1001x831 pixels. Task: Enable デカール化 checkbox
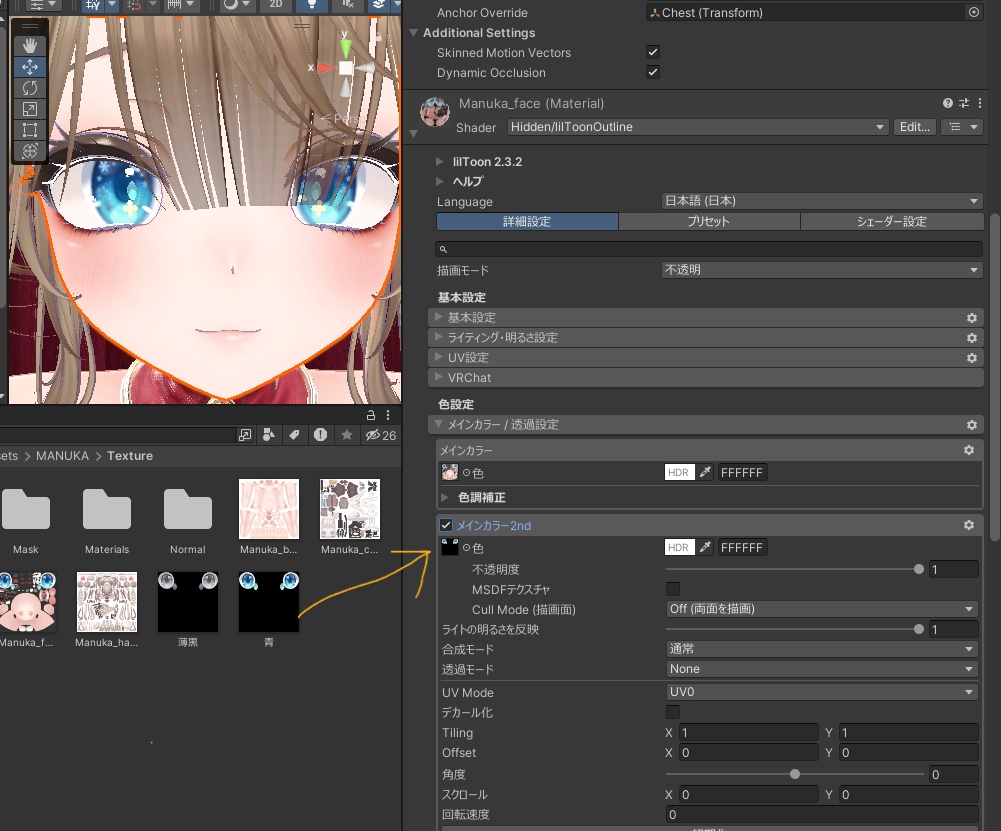673,712
